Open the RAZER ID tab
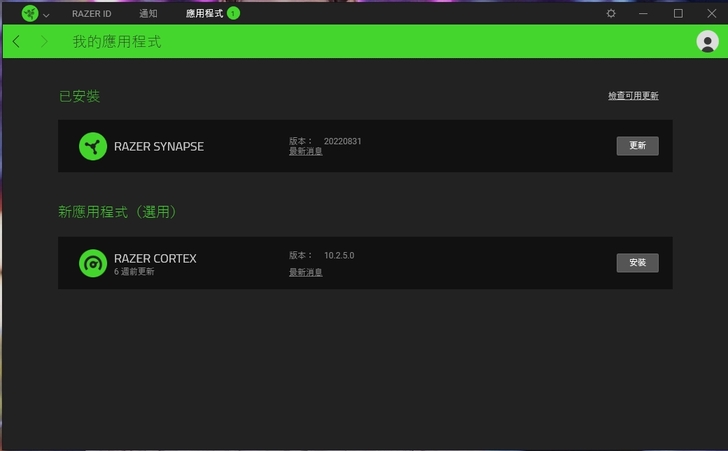Viewport: 728px width, 451px height. click(x=91, y=14)
